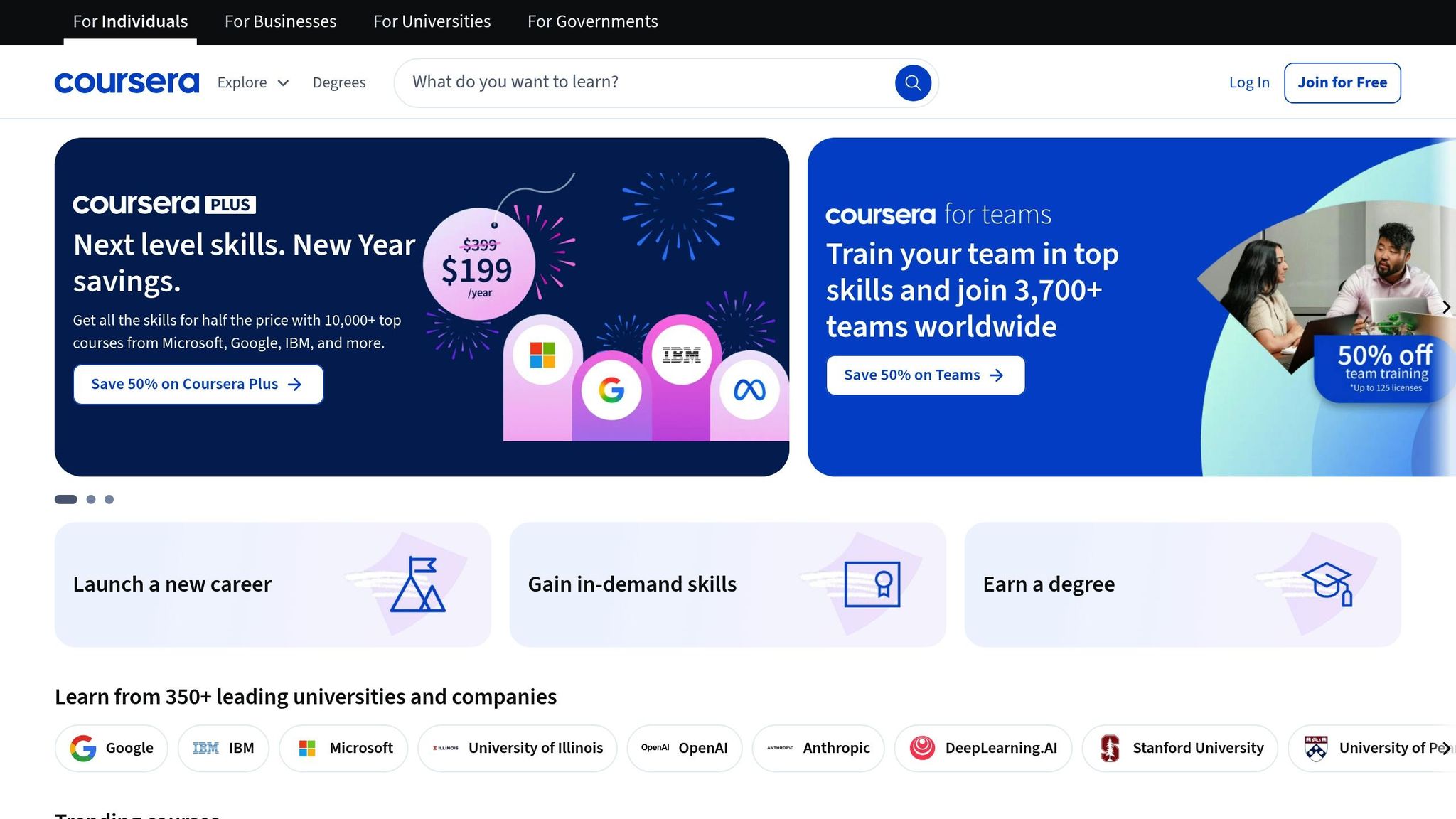This screenshot has height=819, width=1456.
Task: Open the For Universities section
Action: pos(432,21)
